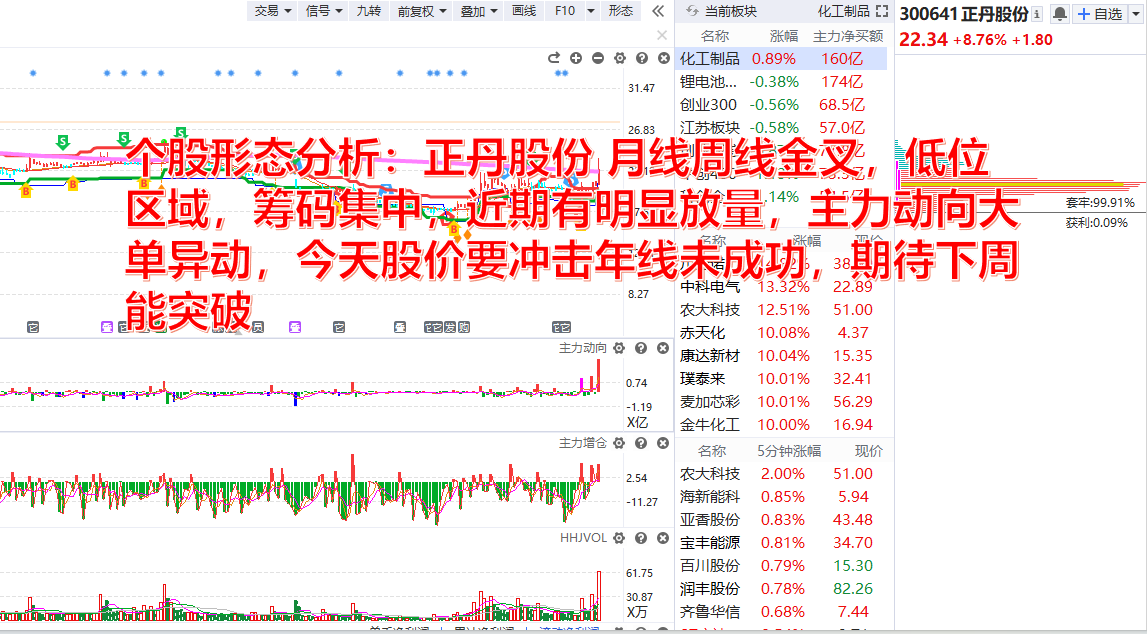Click the 主力增仓 indicator label
The image size is (1147, 634).
click(x=583, y=443)
